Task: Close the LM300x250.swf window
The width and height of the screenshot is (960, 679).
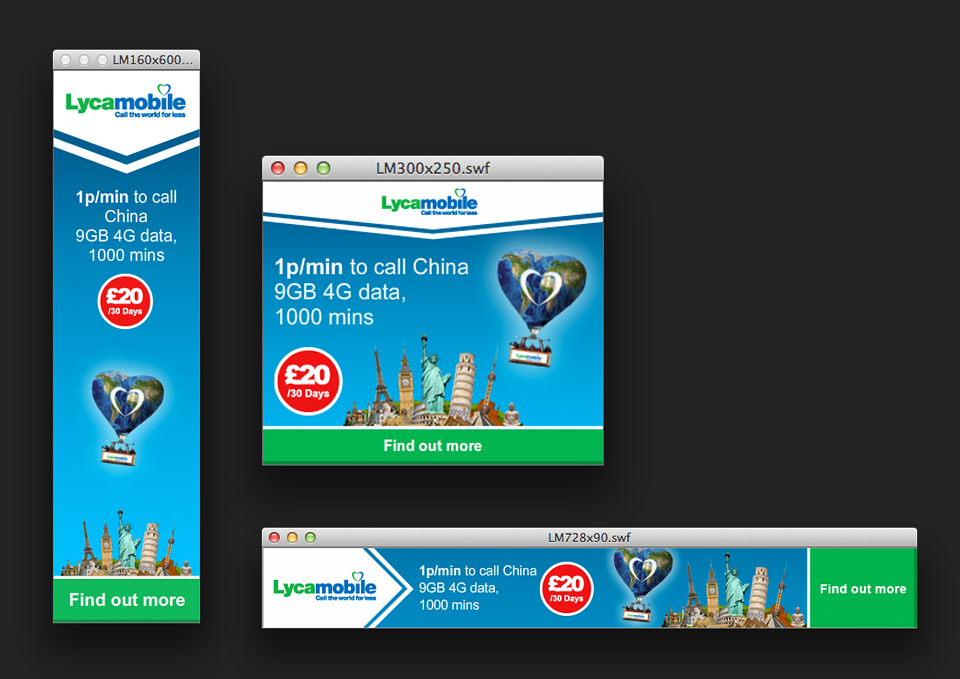Action: tap(278, 168)
